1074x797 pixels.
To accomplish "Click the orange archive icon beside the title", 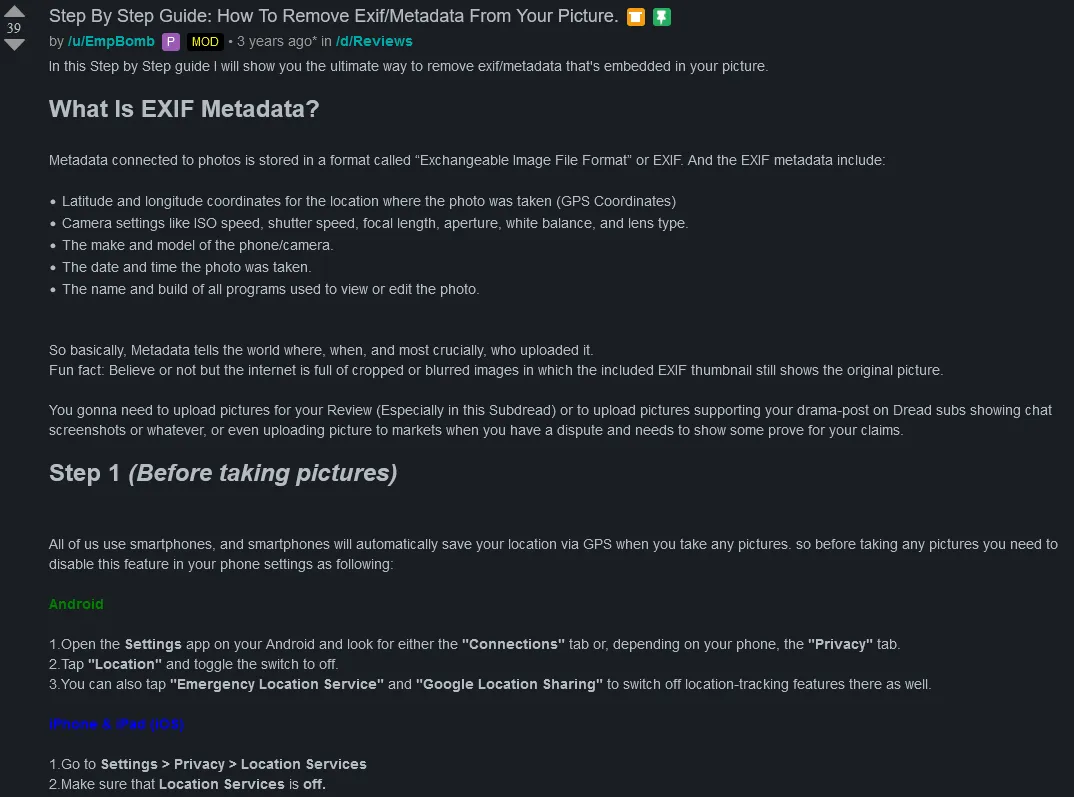I will click(635, 17).
